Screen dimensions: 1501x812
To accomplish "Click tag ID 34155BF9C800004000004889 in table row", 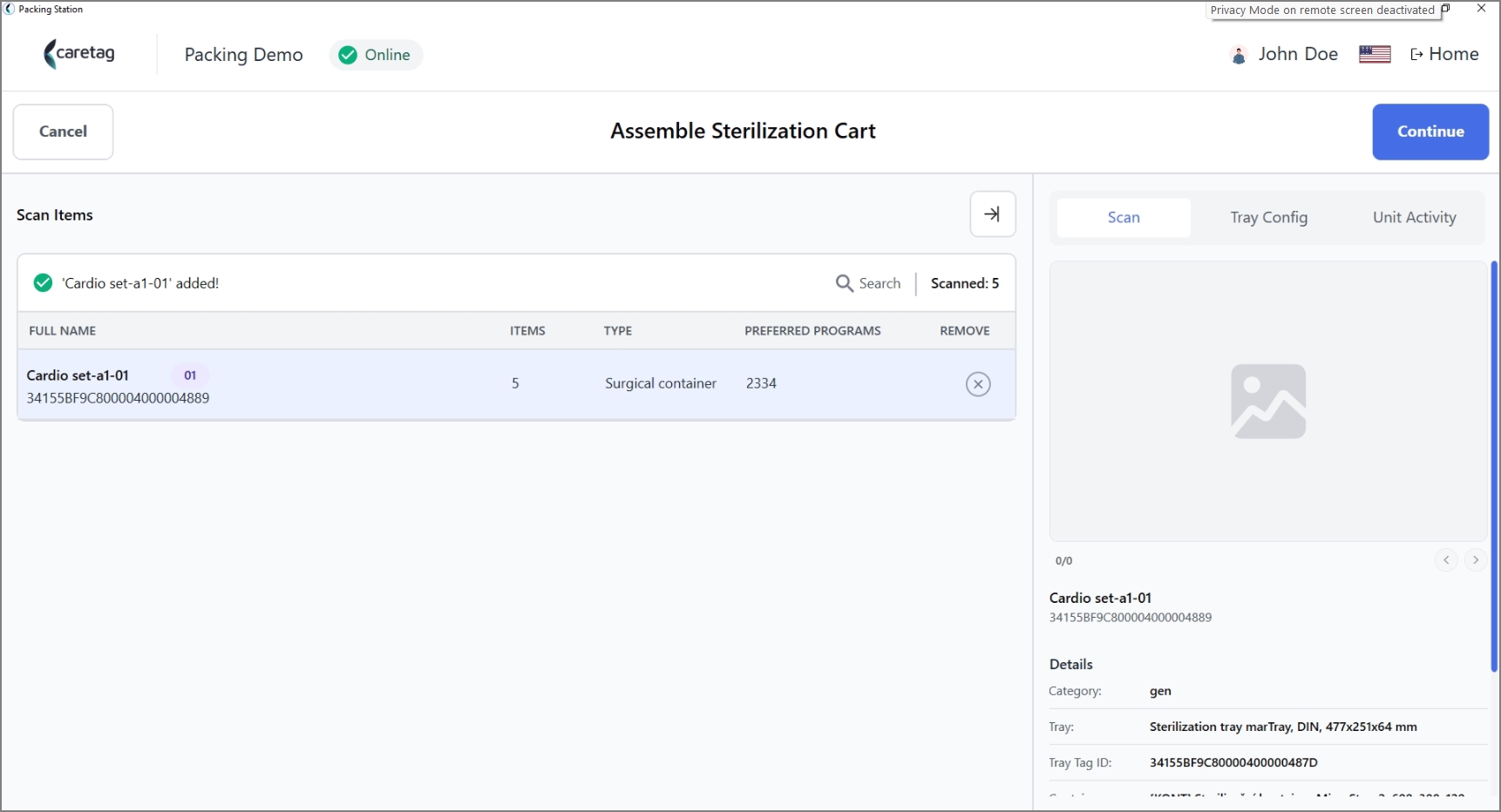I will pyautogui.click(x=118, y=398).
